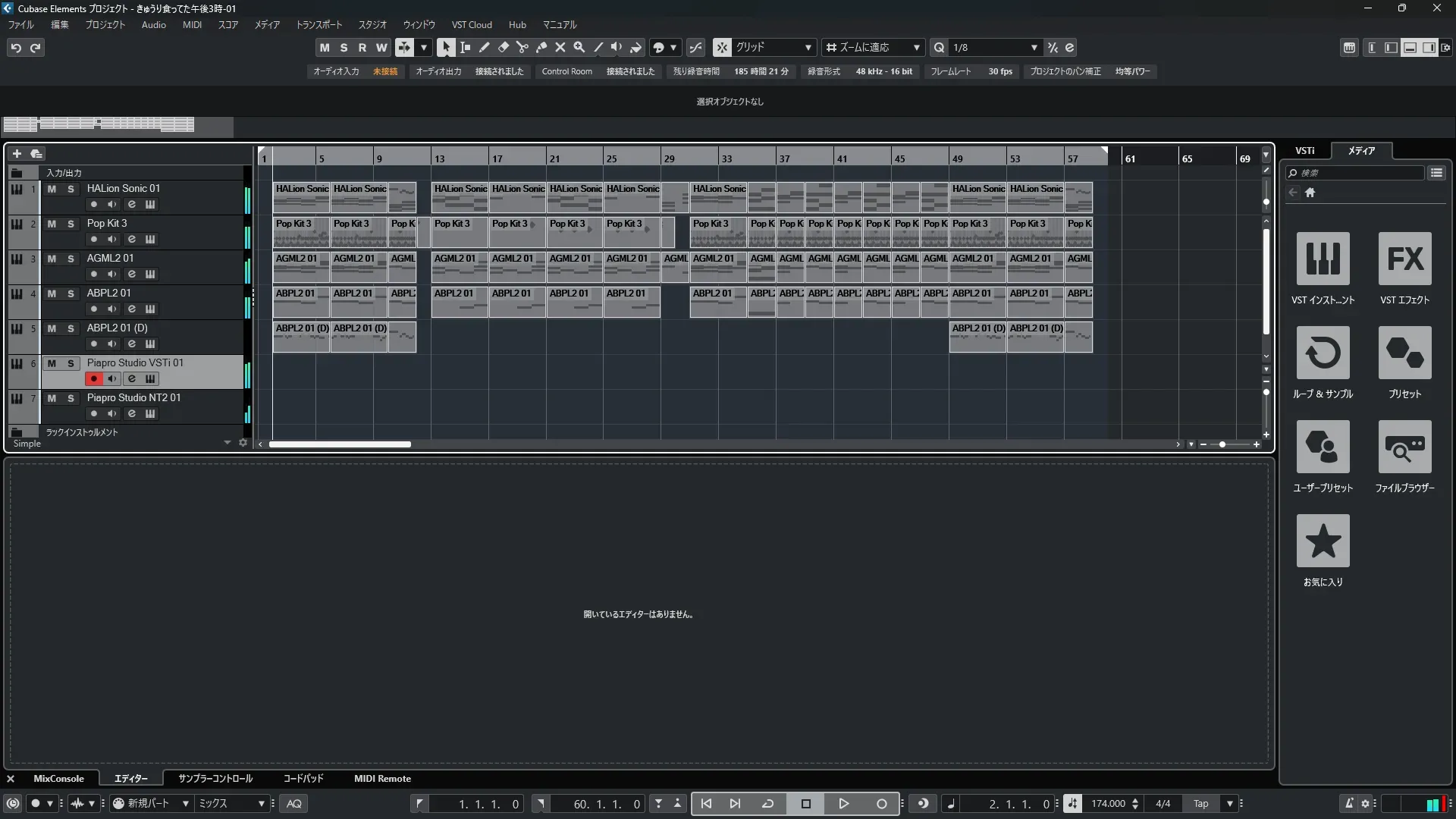Select the Zoom magnifier tool

579,47
